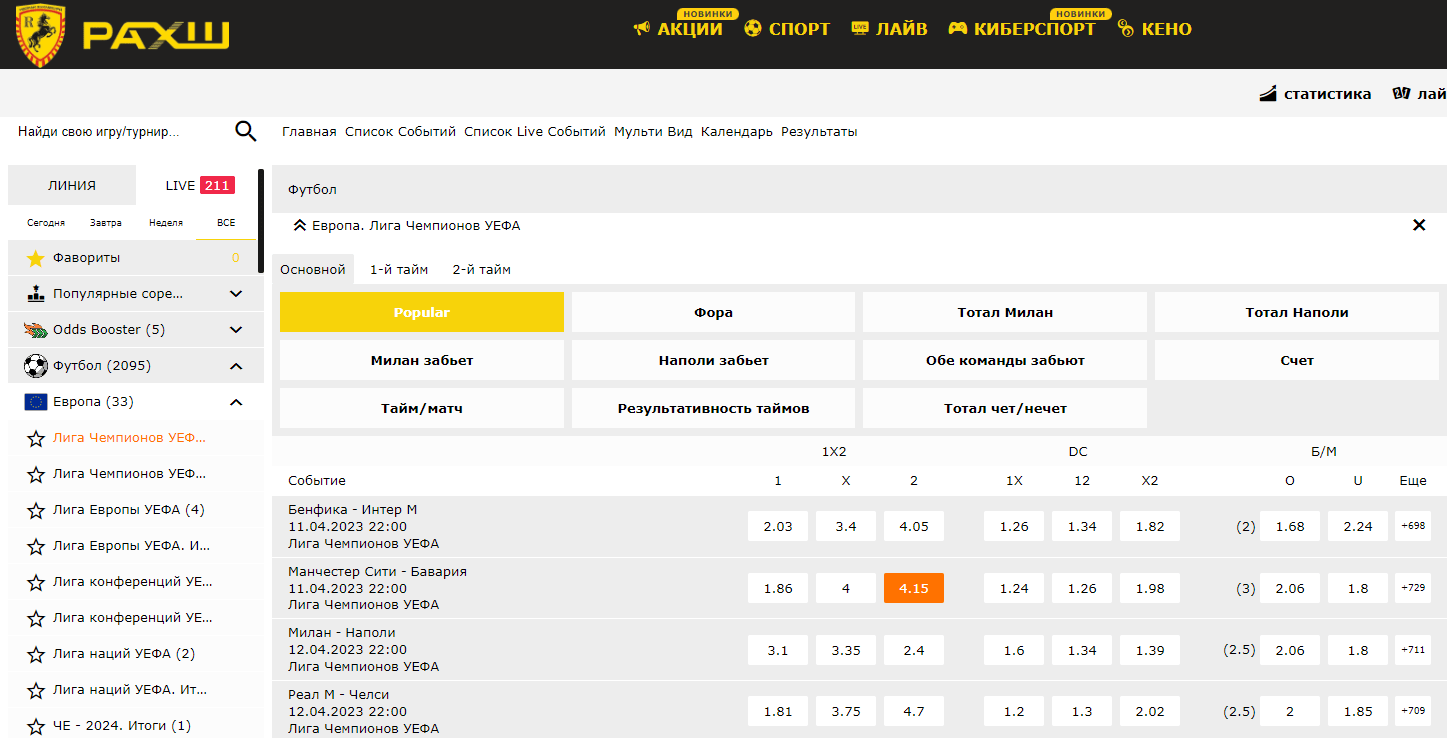Select the Popular market button

pyautogui.click(x=422, y=312)
